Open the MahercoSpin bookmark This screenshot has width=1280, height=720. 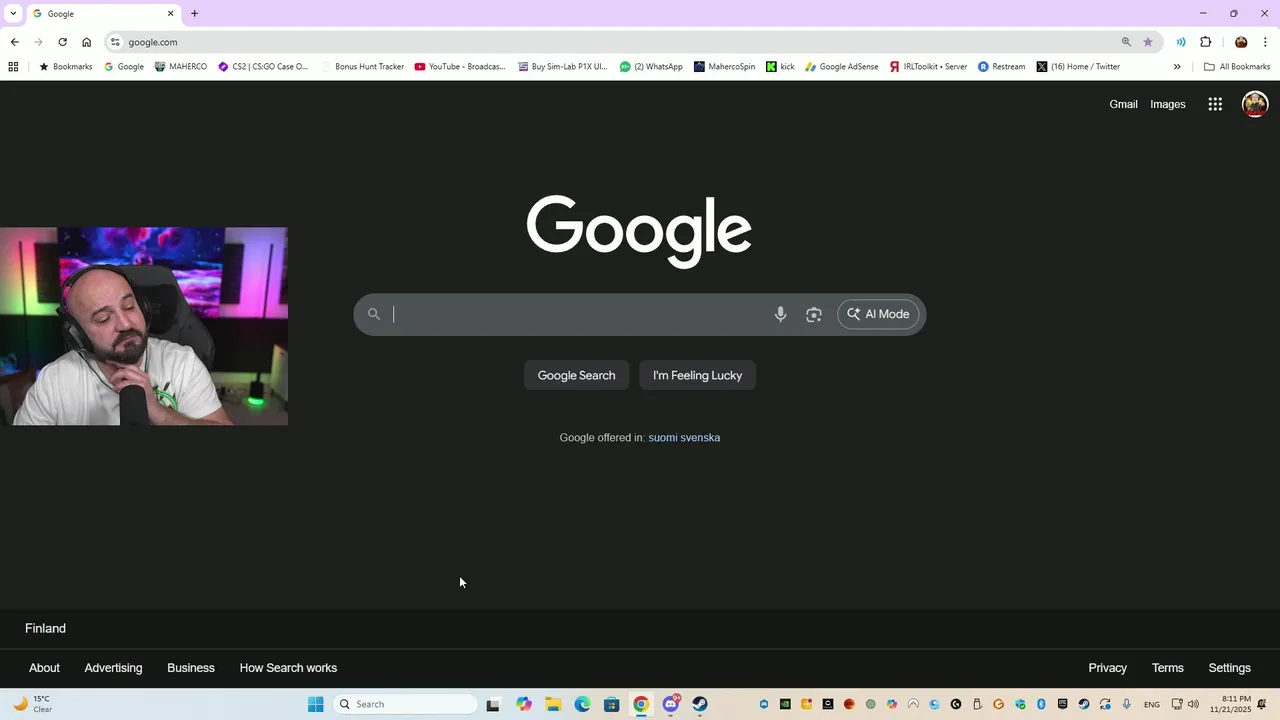pyautogui.click(x=725, y=67)
